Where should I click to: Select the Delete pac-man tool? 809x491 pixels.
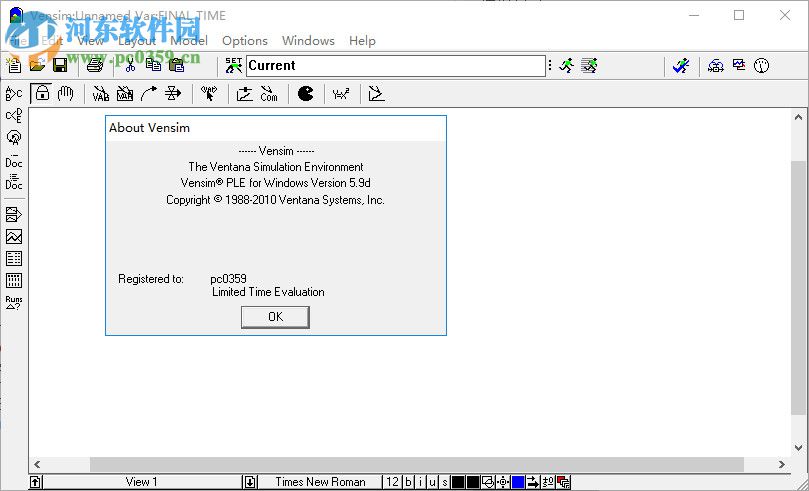305,93
